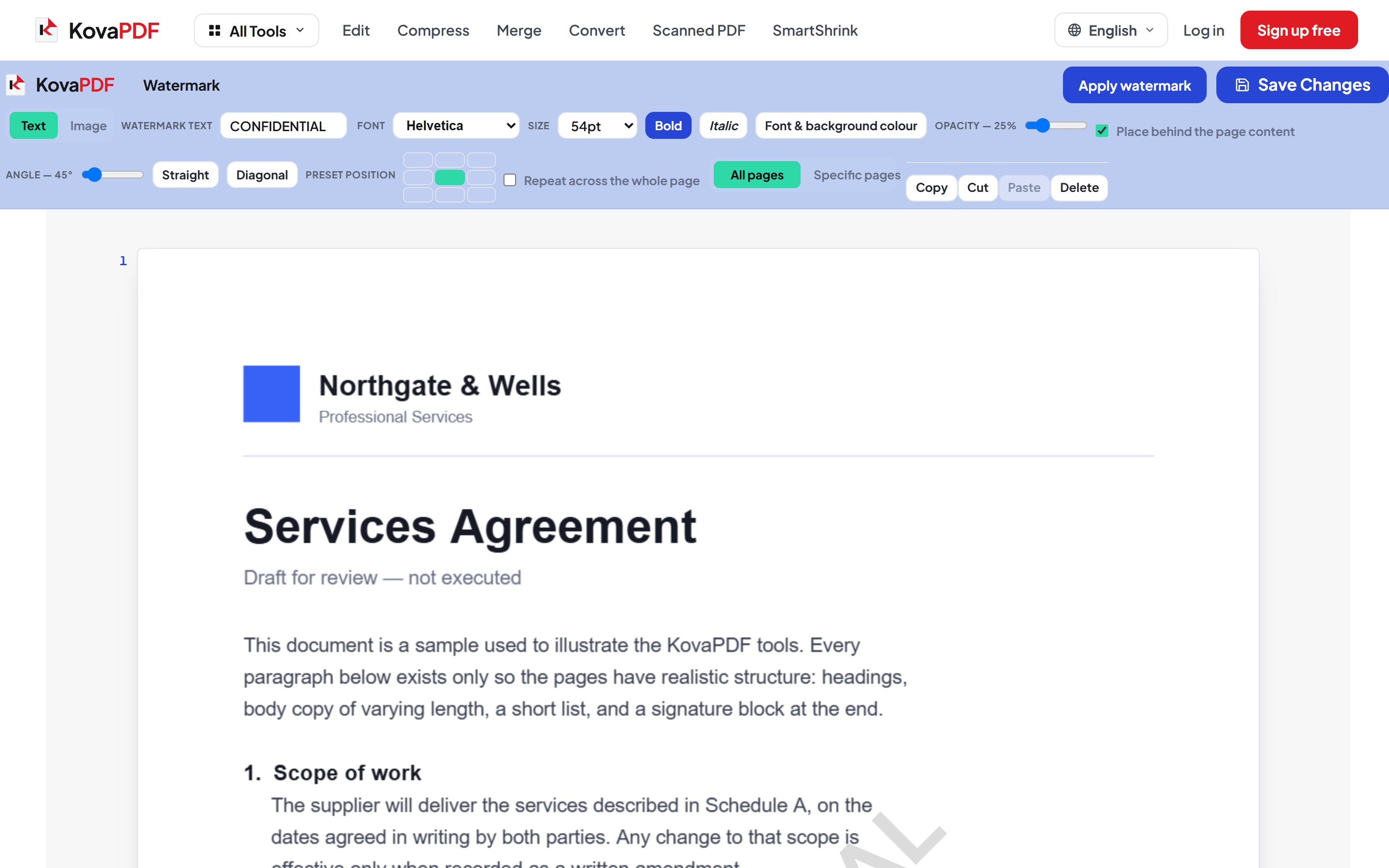Click the Services Agreement heading on page
Image resolution: width=1389 pixels, height=868 pixels.
[470, 527]
